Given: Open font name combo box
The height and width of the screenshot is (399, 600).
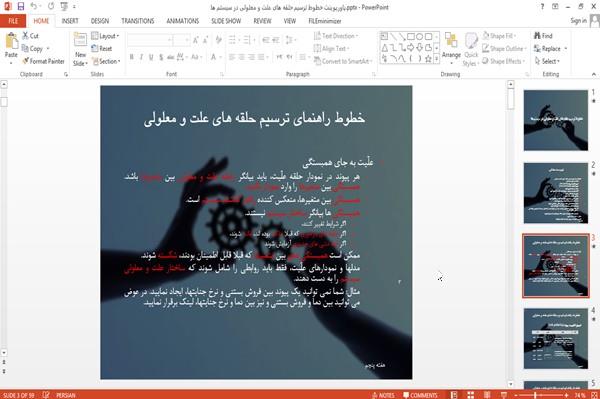Looking at the screenshot, I should (x=150, y=40).
